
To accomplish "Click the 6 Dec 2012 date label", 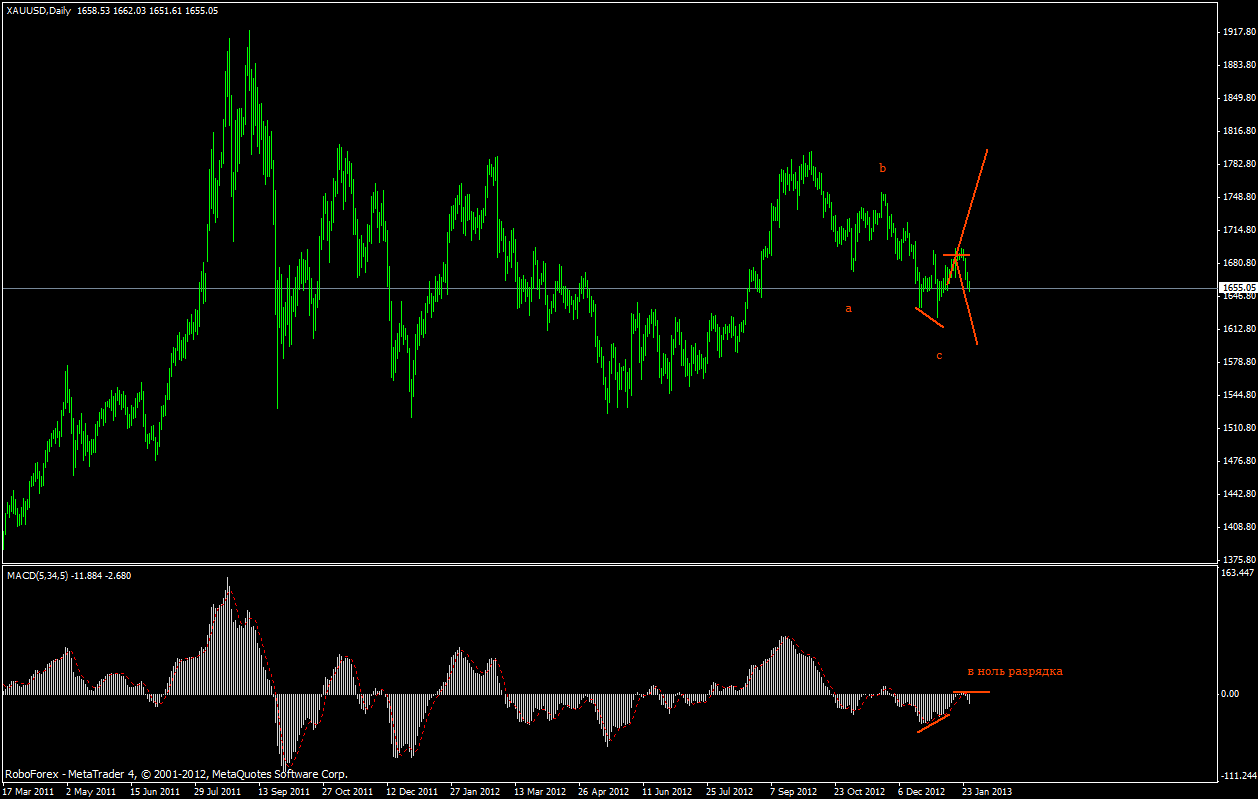I will point(922,791).
